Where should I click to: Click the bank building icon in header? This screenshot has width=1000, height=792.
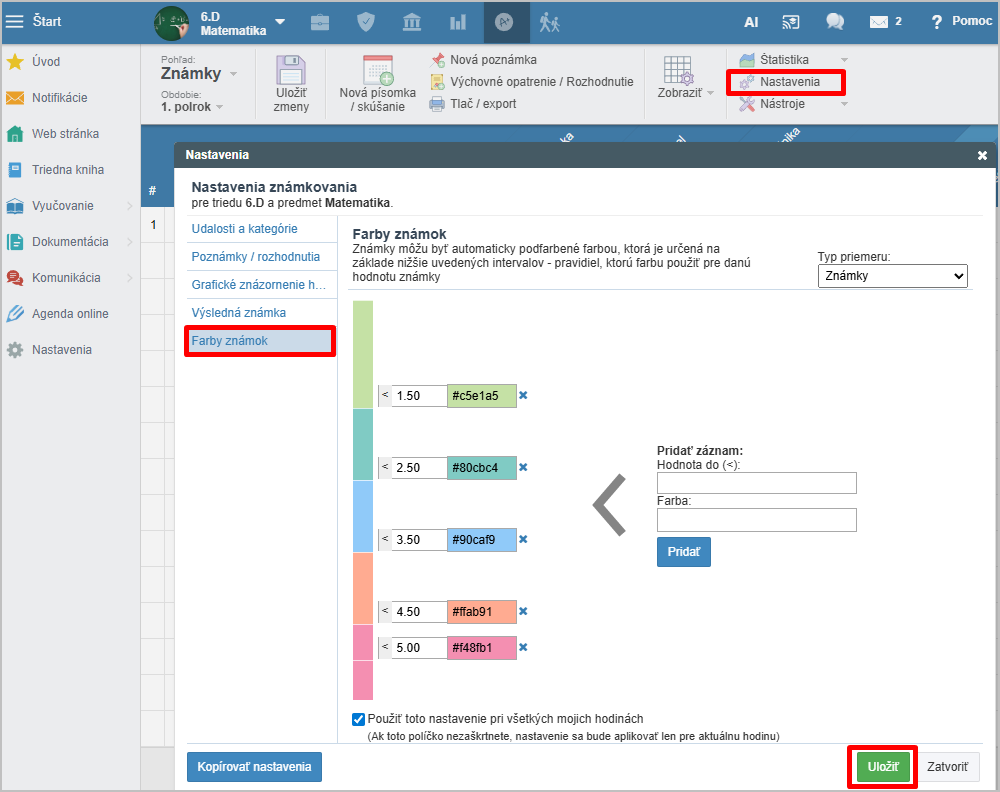[412, 22]
